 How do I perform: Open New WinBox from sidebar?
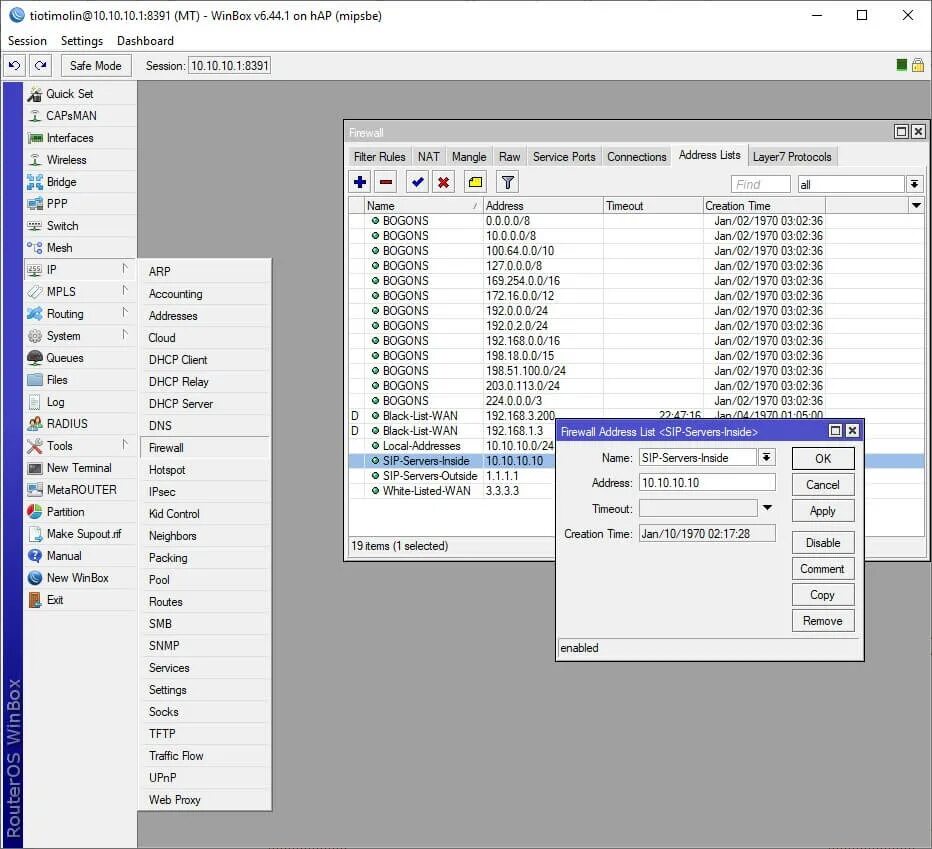pyautogui.click(x=80, y=578)
